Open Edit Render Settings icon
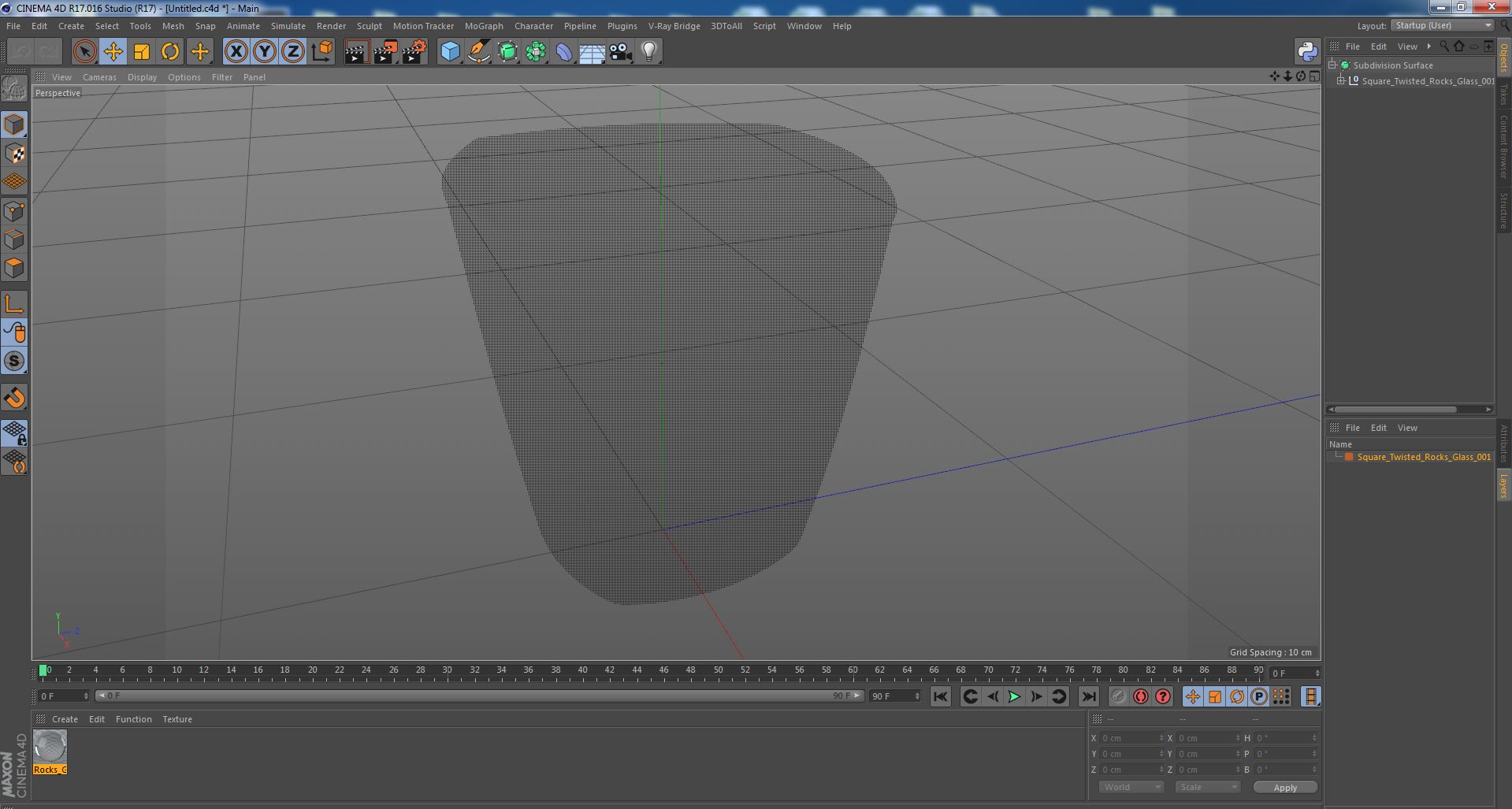 pos(414,52)
